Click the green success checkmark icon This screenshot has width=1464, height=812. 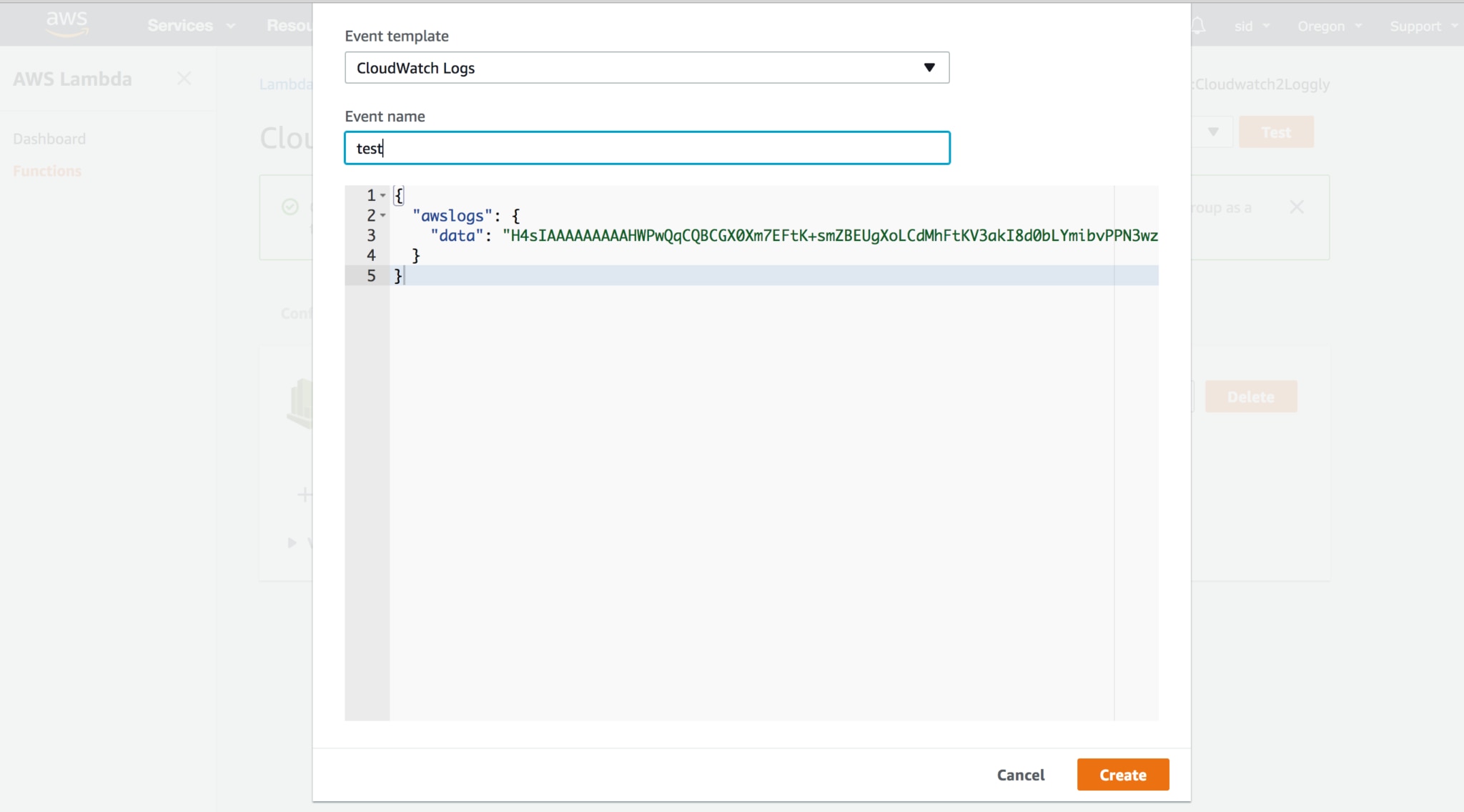click(290, 207)
